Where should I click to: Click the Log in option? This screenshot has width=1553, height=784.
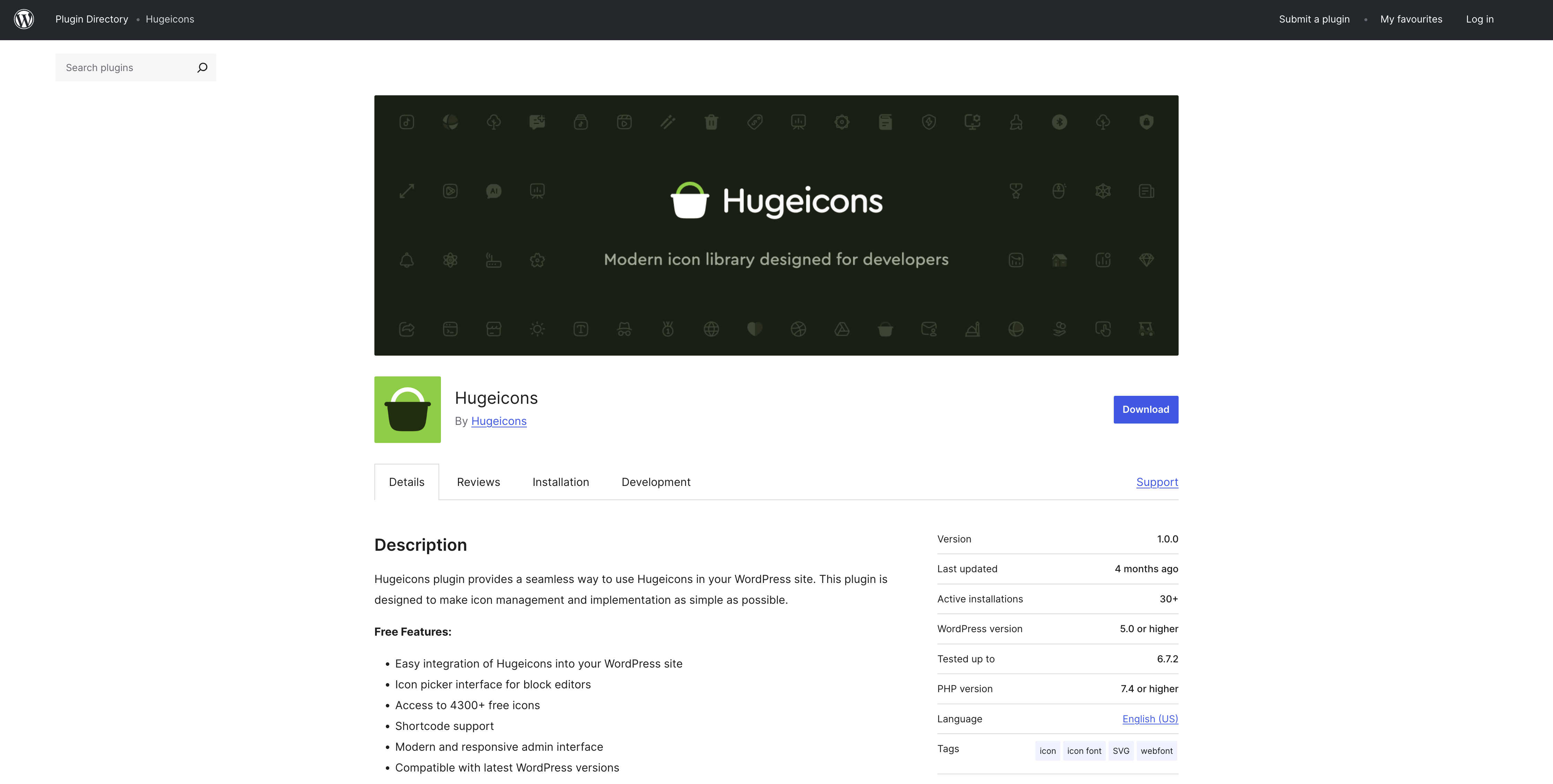[1480, 19]
